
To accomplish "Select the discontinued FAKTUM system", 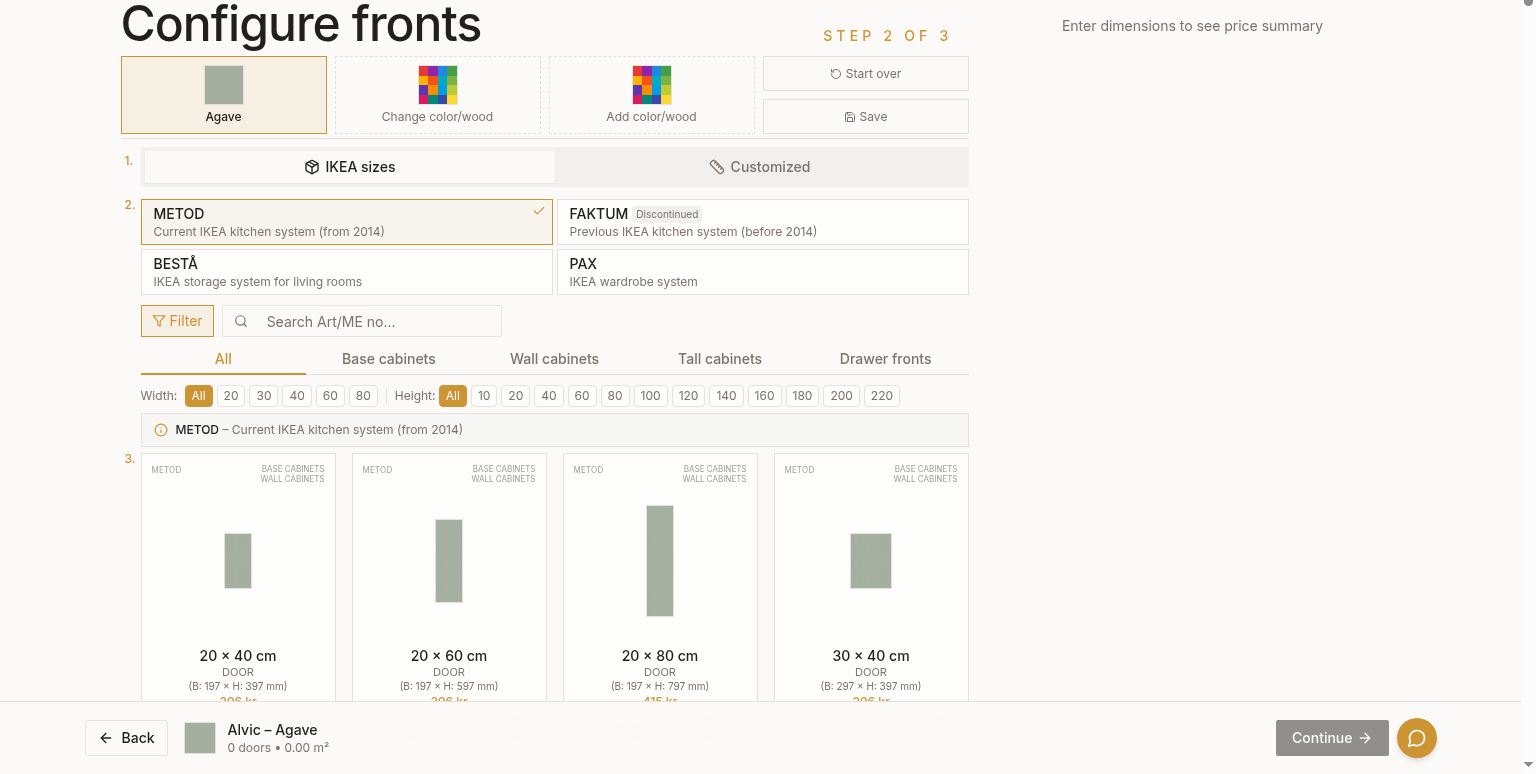I will coord(763,222).
